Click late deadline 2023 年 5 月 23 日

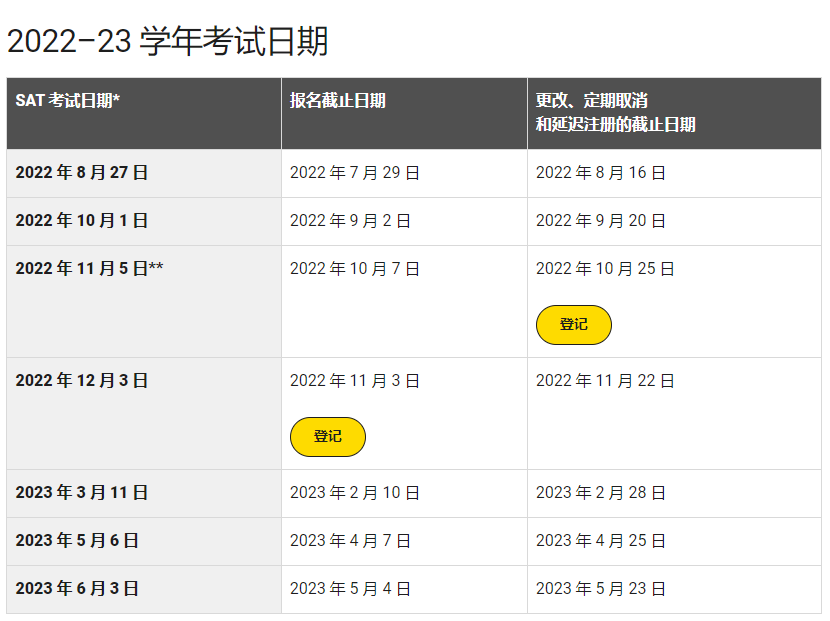click(601, 589)
